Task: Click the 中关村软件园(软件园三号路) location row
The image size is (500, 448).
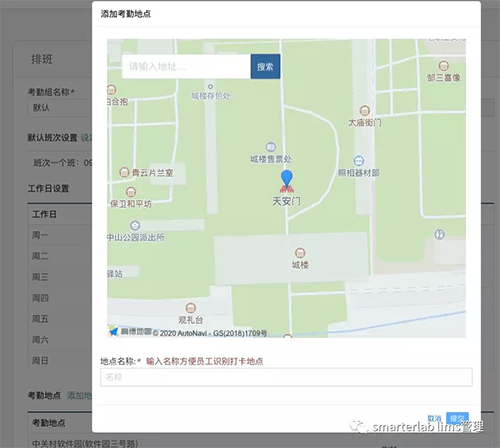Action: click(x=85, y=443)
